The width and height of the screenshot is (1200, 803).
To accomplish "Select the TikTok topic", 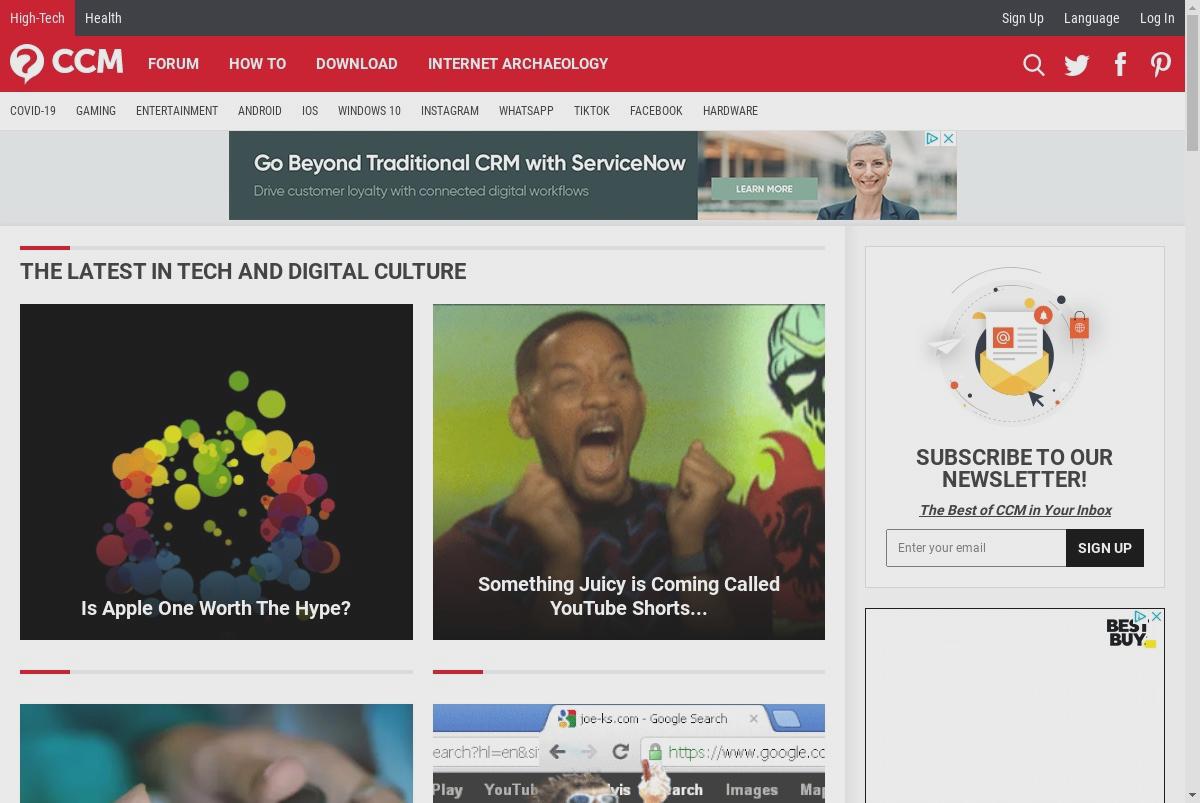I will (x=592, y=111).
